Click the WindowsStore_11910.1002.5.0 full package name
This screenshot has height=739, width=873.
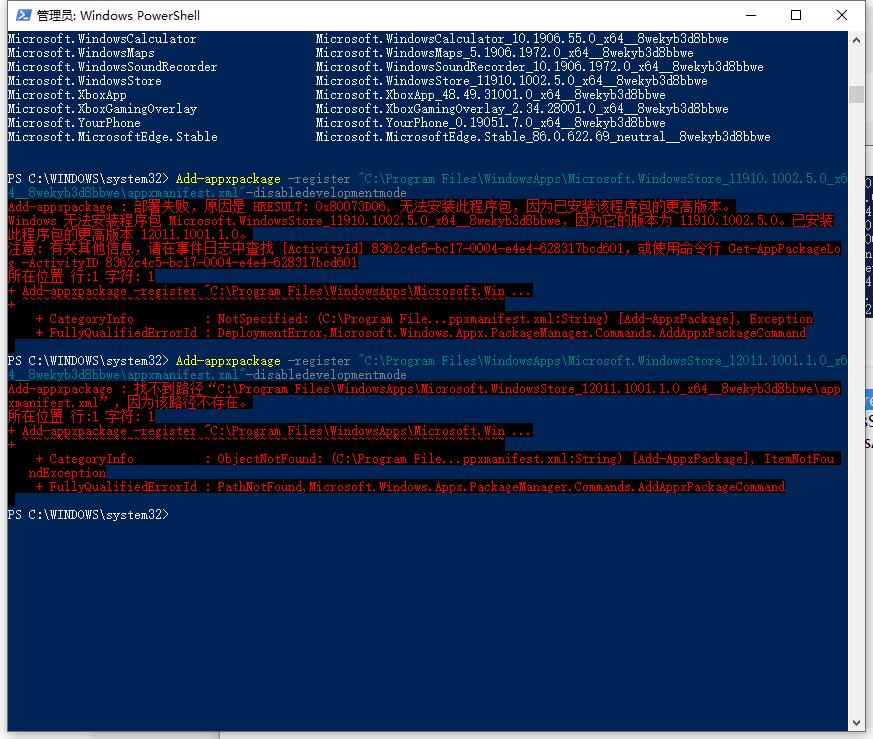pos(511,81)
